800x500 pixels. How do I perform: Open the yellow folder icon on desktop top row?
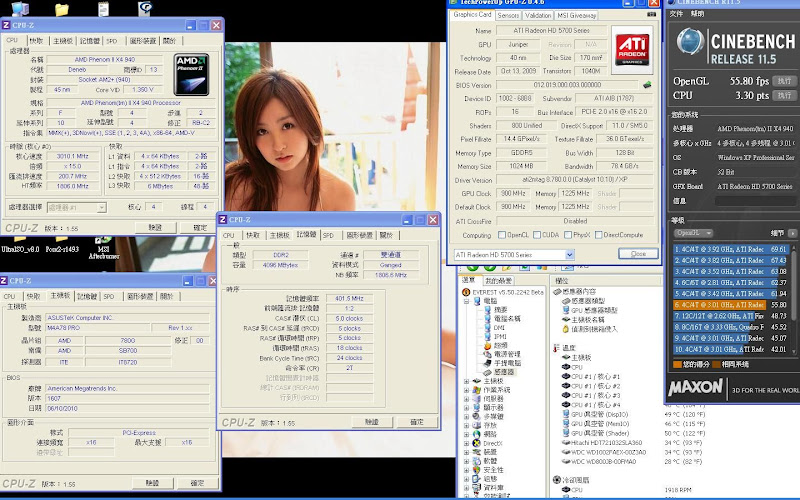[x=62, y=9]
